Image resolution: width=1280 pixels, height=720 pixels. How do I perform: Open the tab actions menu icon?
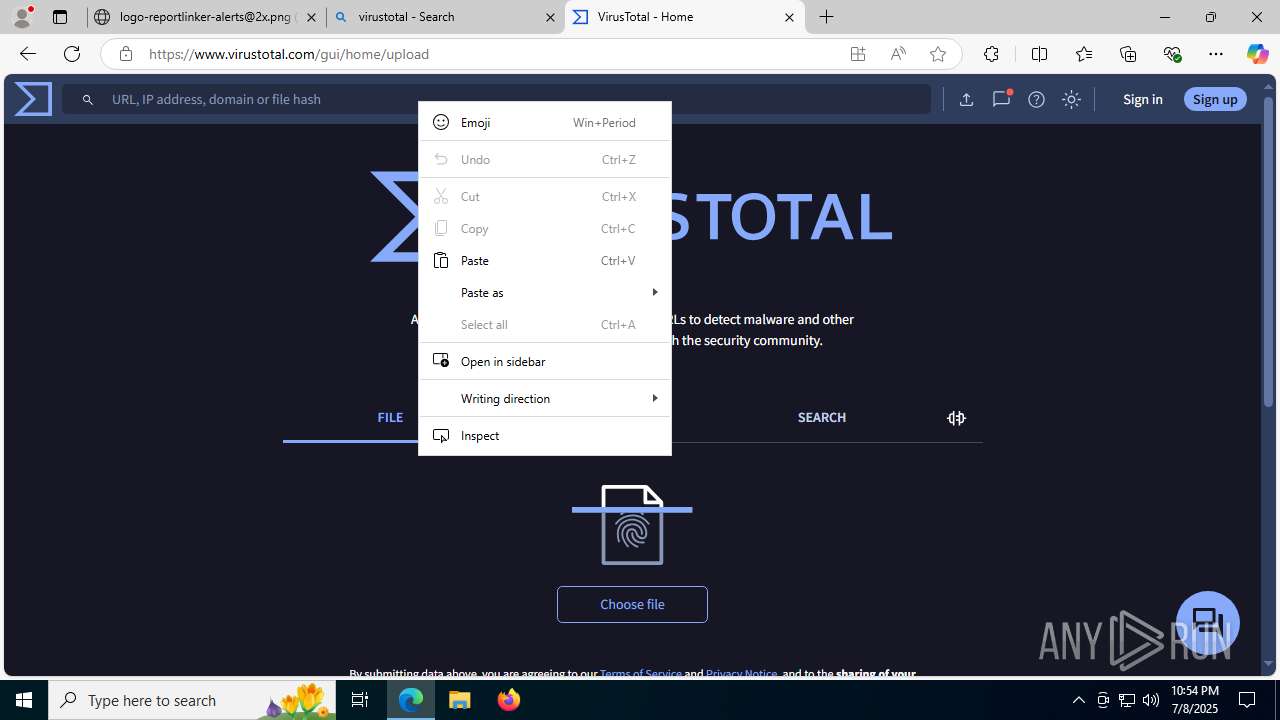coord(60,17)
